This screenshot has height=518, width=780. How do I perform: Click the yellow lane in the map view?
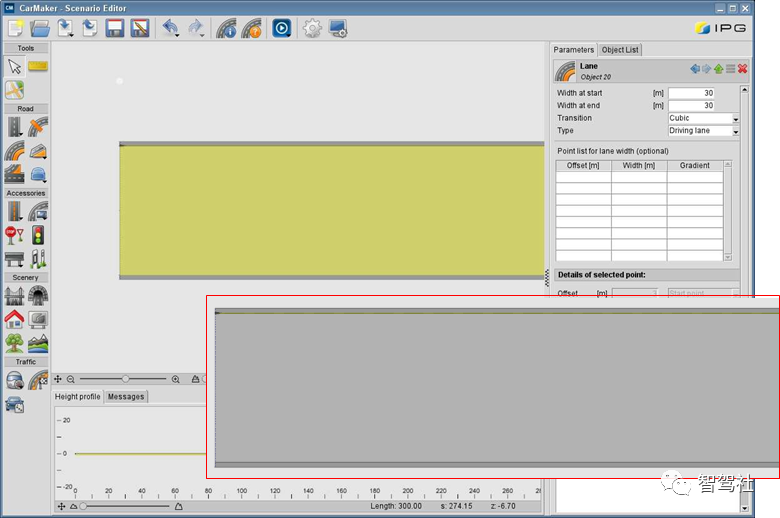332,210
